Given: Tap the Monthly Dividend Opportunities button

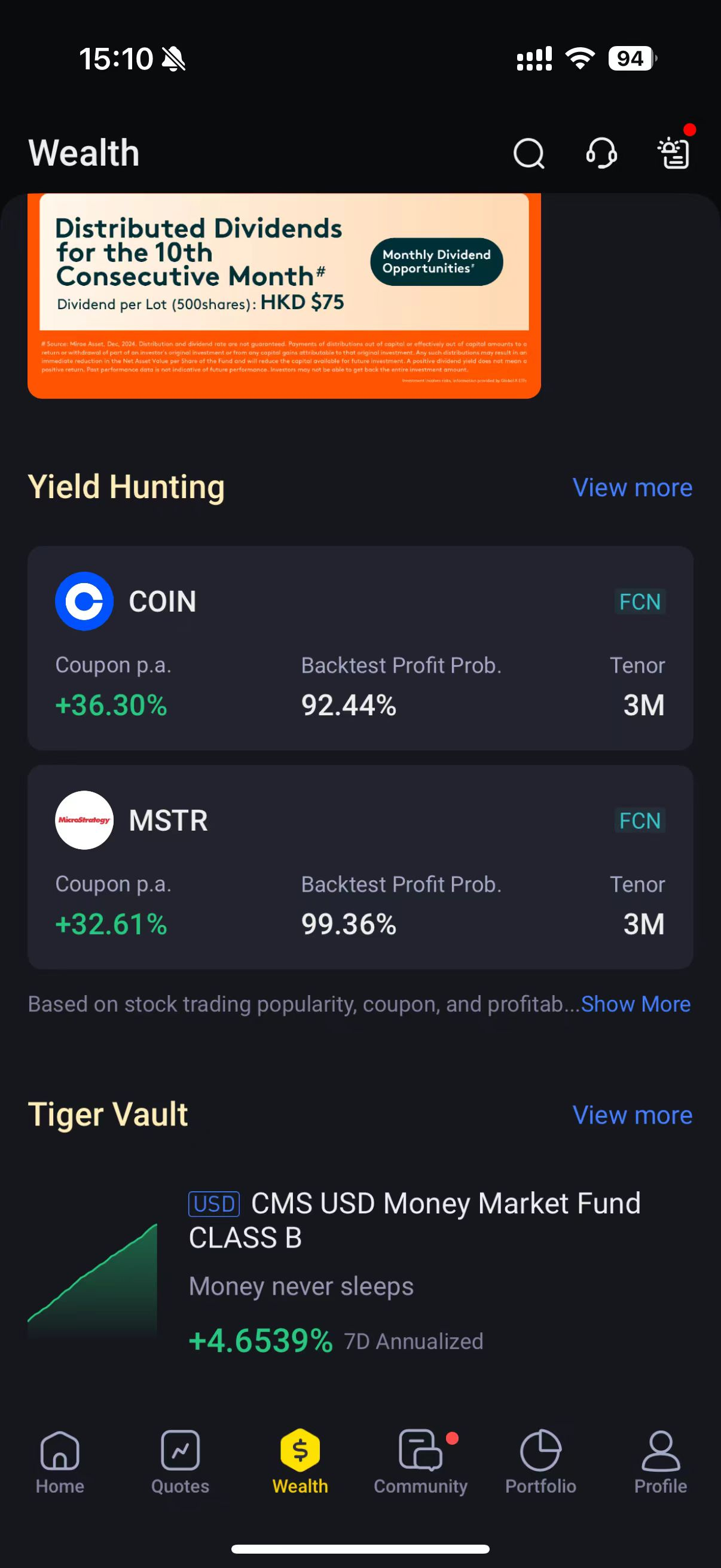Looking at the screenshot, I should [x=436, y=262].
